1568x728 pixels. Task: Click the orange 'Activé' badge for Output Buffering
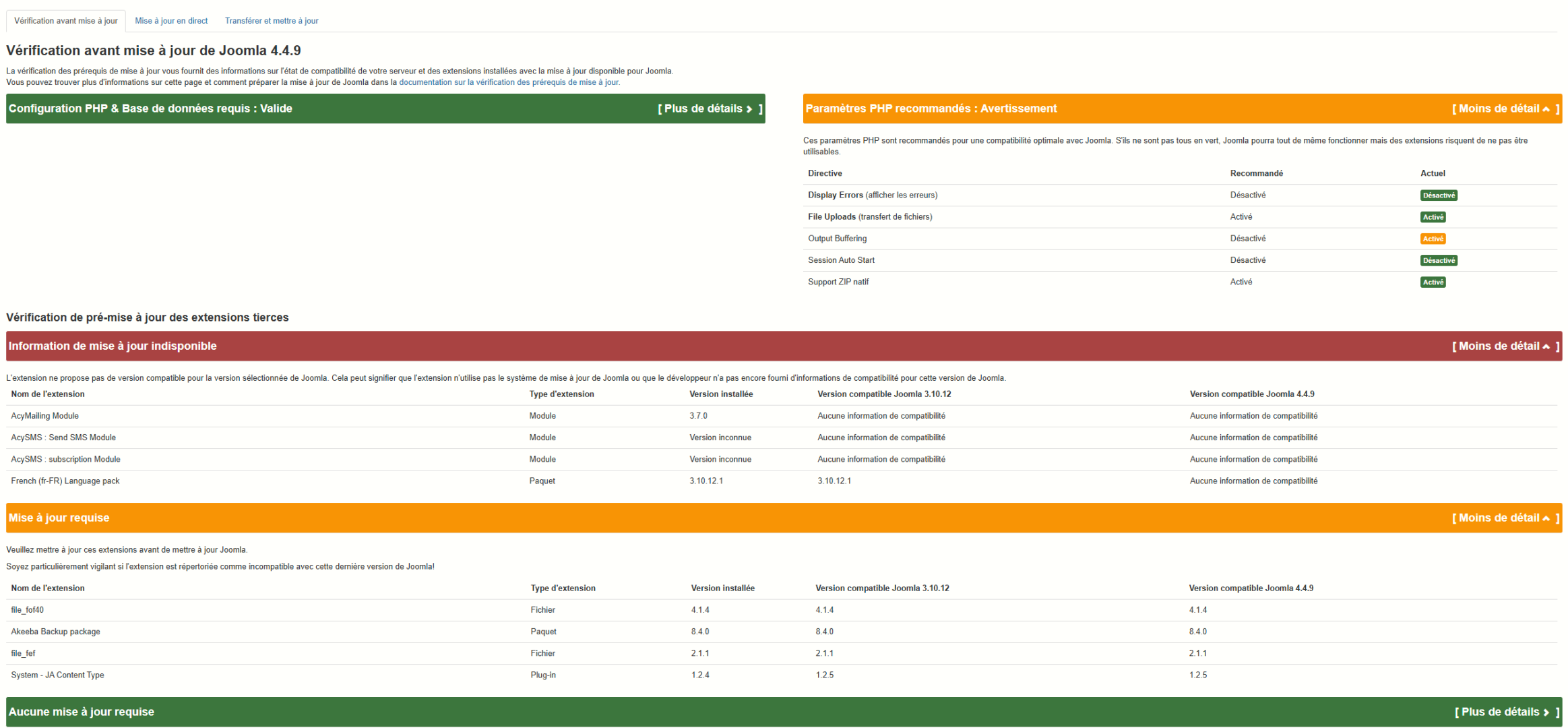pyautogui.click(x=1433, y=239)
